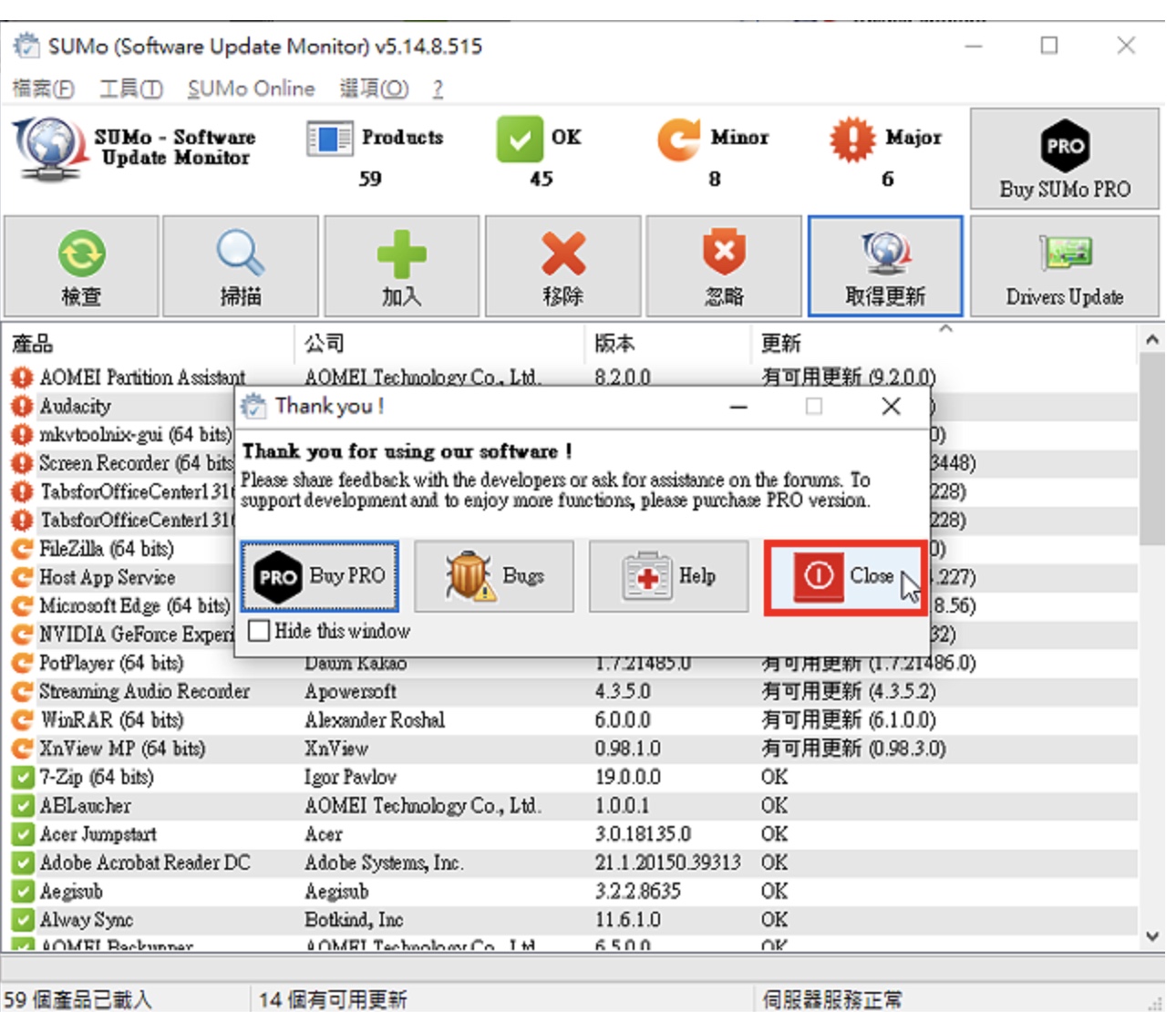
Task: Add software using the 加入 plus button
Action: point(402,266)
